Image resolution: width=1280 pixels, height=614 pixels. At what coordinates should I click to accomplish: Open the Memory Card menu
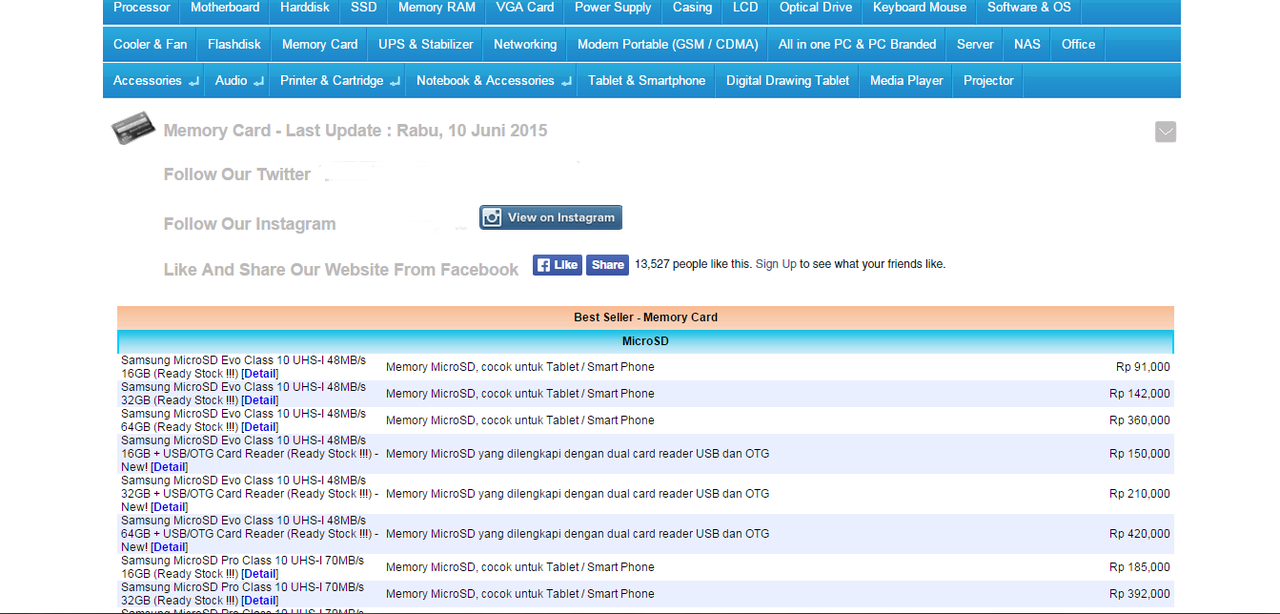(x=320, y=44)
